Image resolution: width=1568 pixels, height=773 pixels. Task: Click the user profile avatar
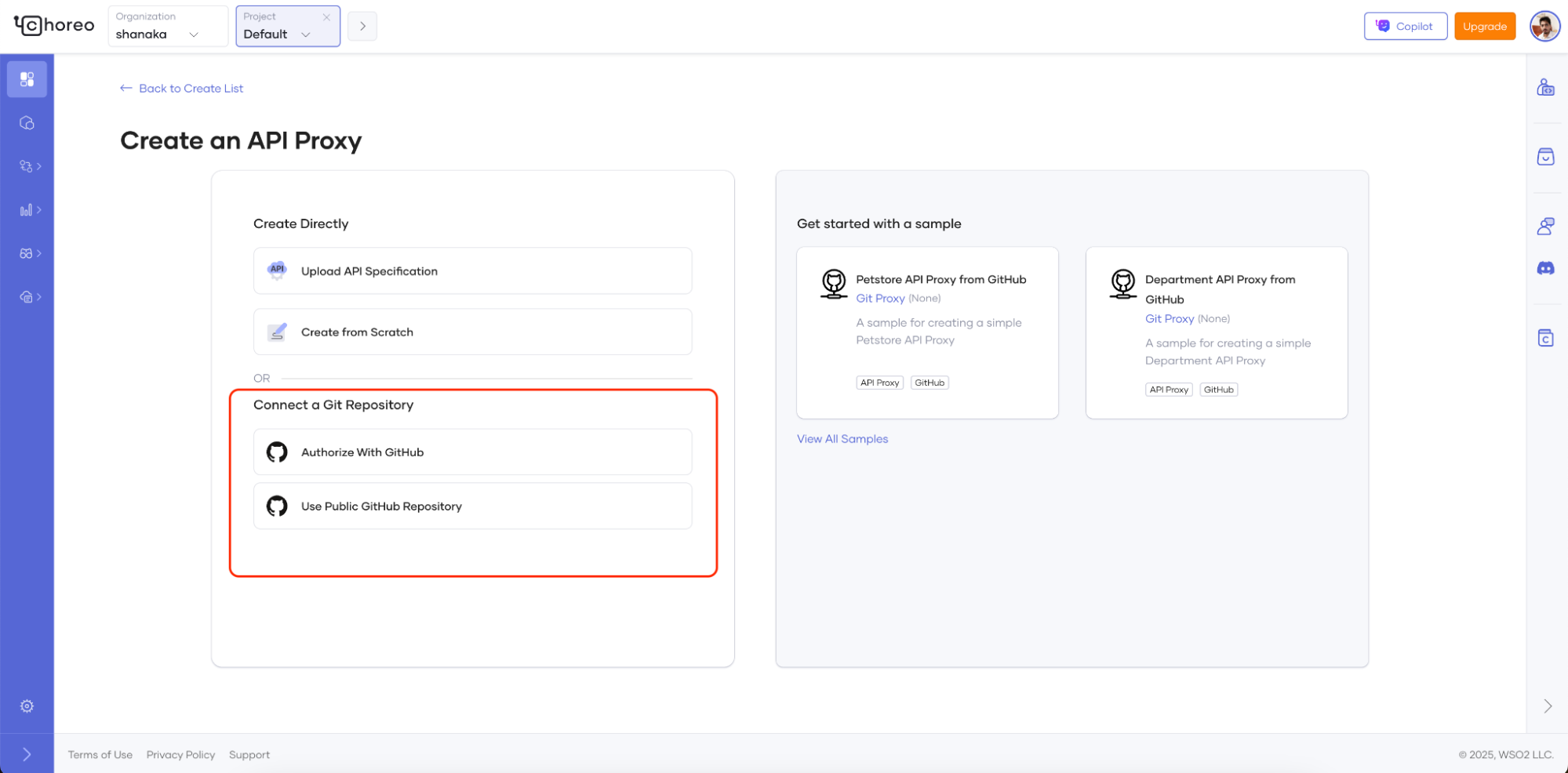1544,27
